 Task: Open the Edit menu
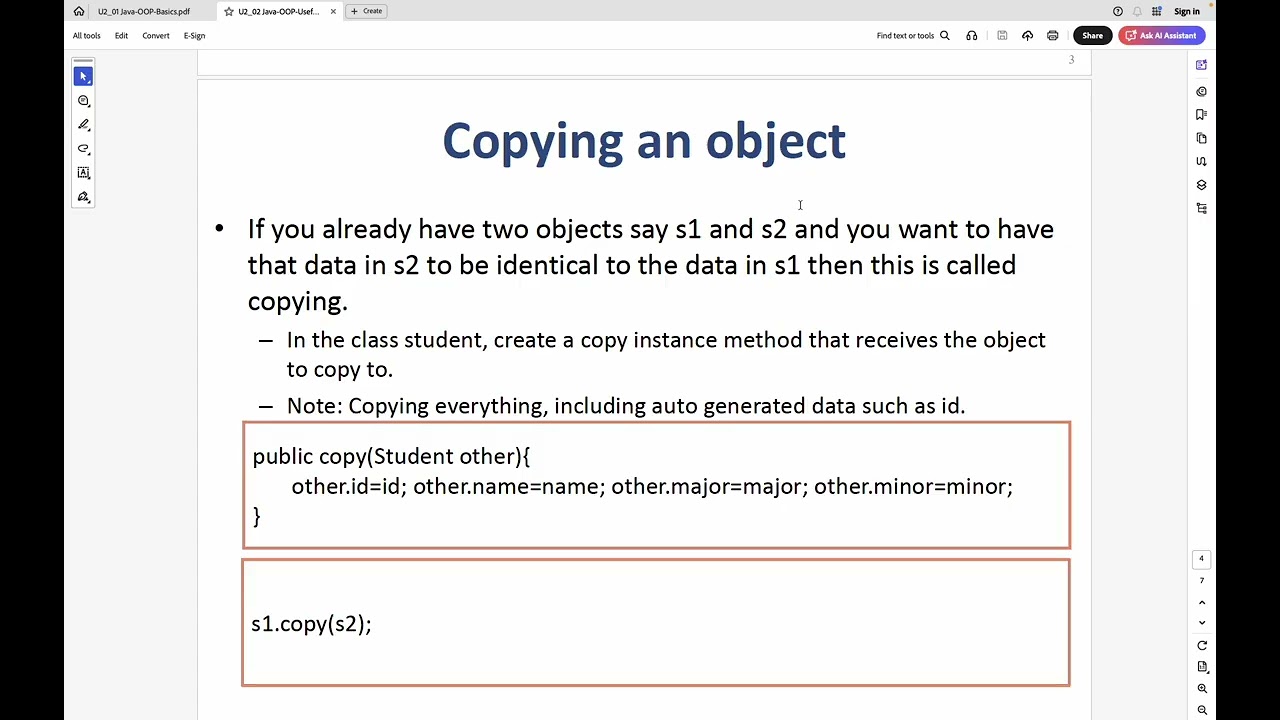pyautogui.click(x=121, y=36)
